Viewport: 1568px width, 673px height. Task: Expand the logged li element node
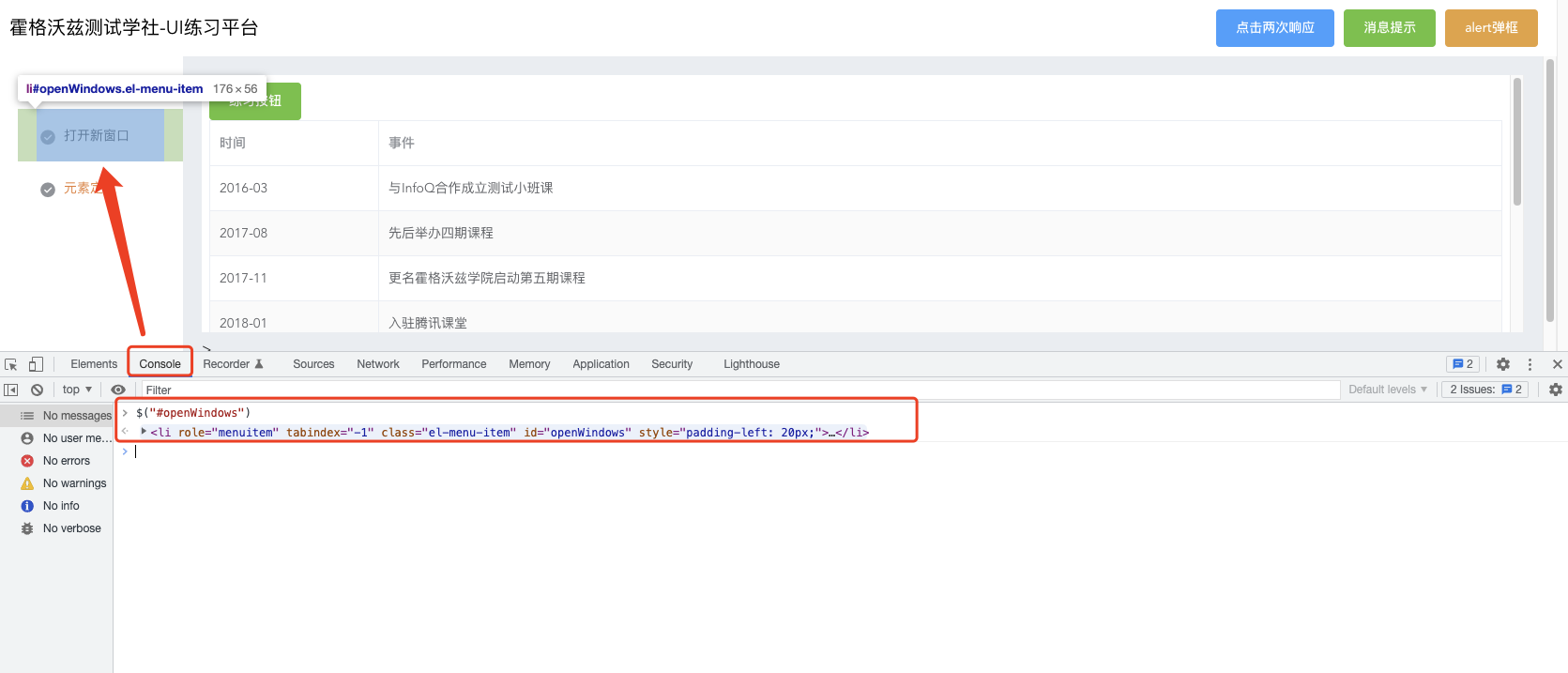pos(144,432)
